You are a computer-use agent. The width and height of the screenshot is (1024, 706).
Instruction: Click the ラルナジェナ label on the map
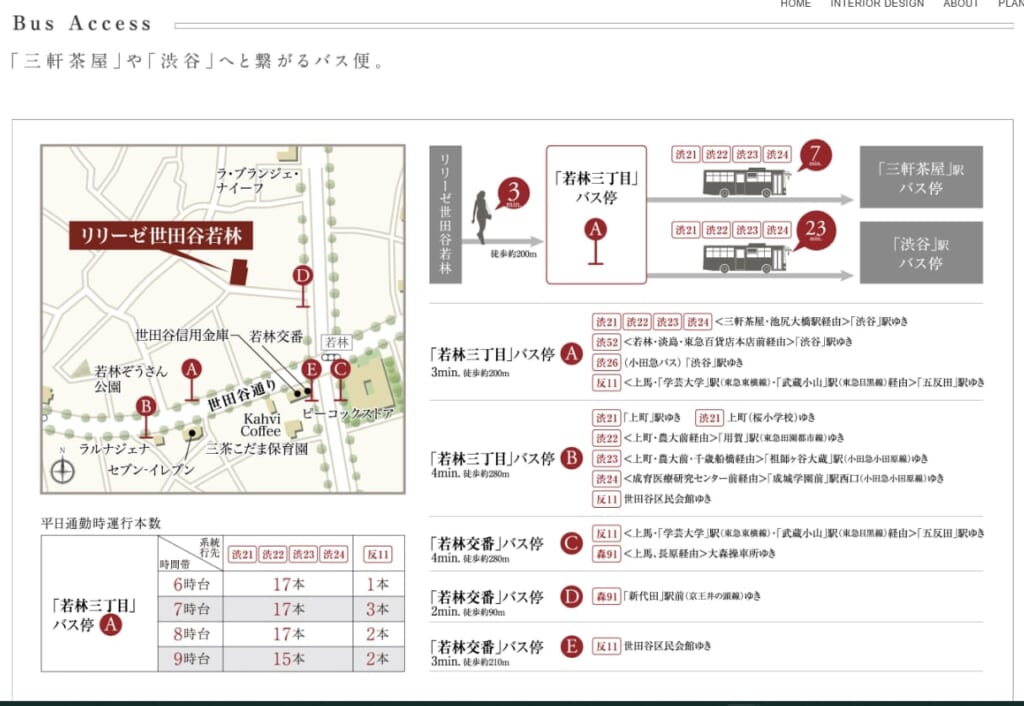click(x=114, y=449)
